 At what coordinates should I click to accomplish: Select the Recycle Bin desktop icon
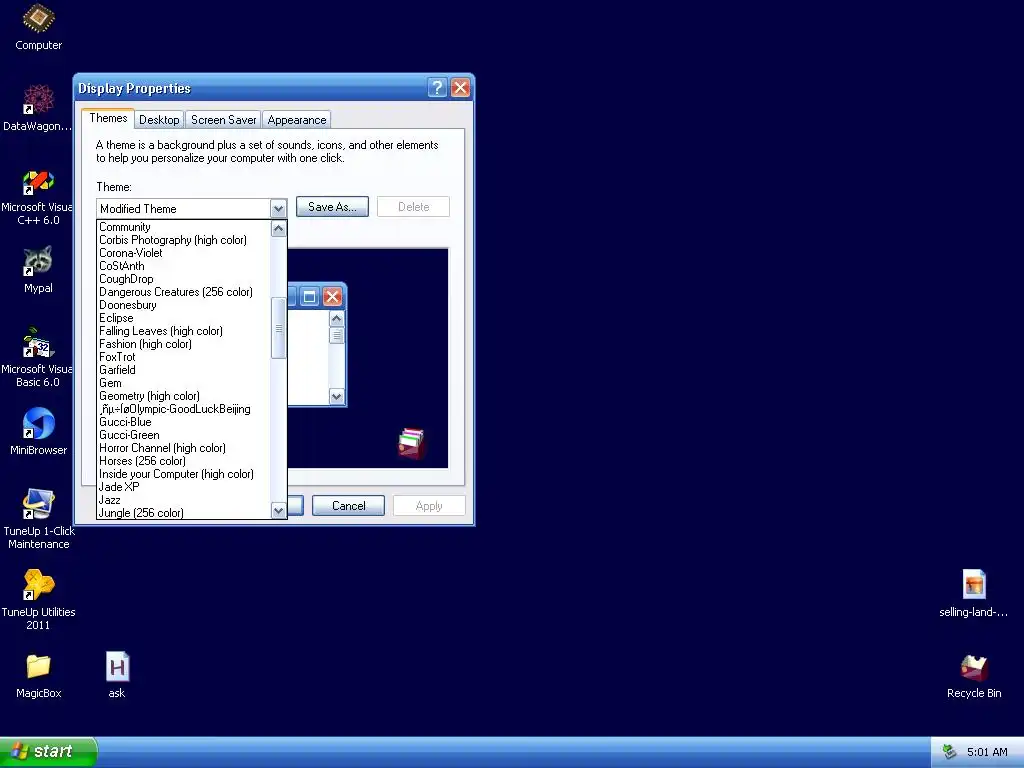coord(974,676)
